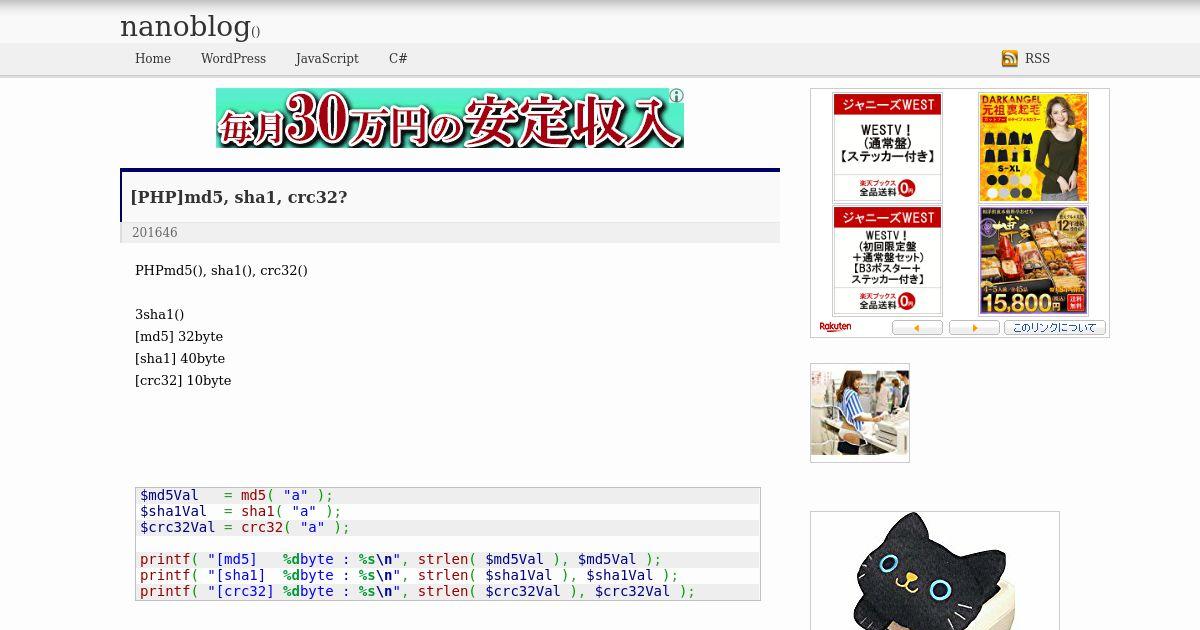Click the printf line for [sha1]
The image size is (1200, 630).
pos(448,576)
